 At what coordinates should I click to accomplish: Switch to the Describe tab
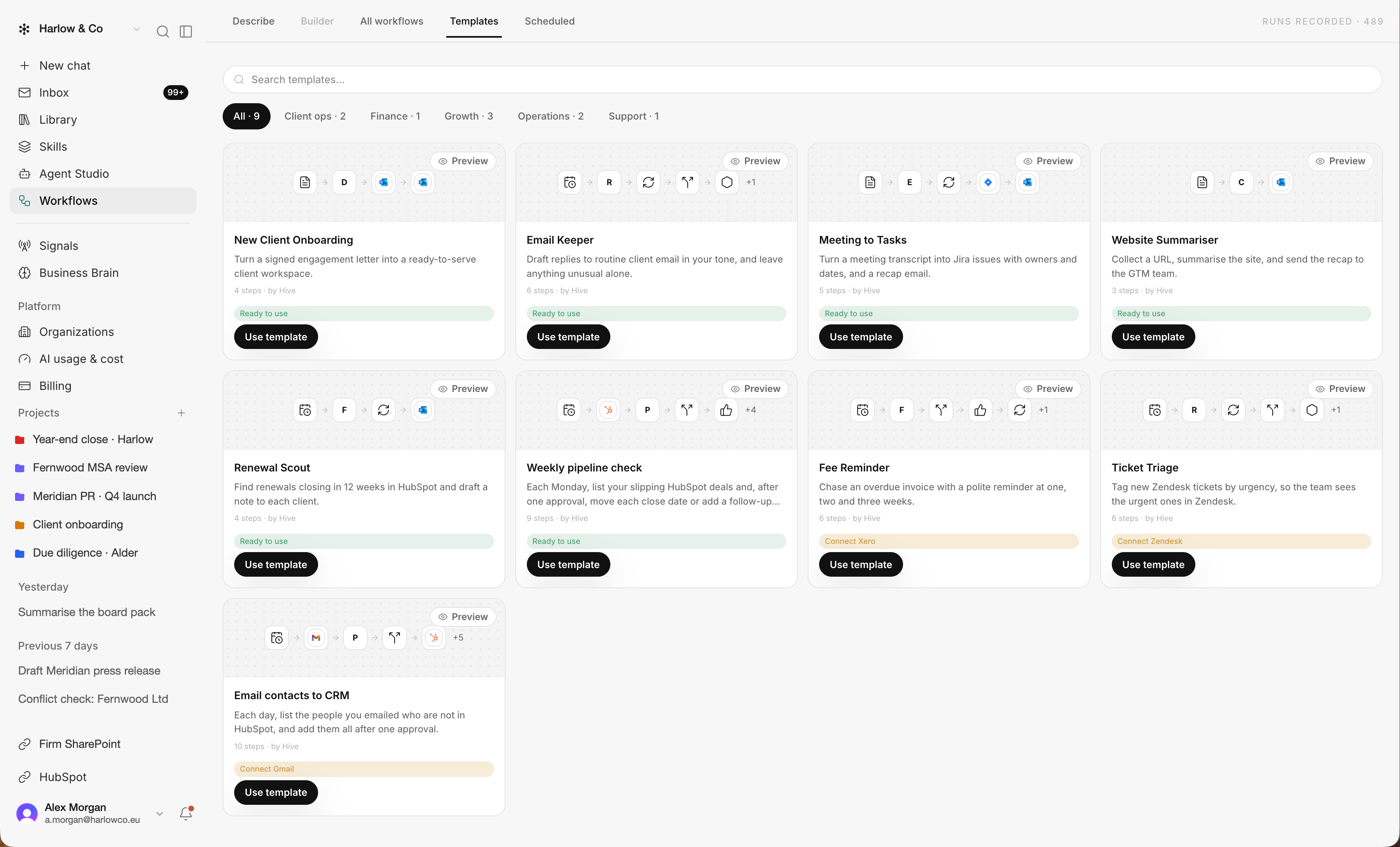tap(253, 21)
